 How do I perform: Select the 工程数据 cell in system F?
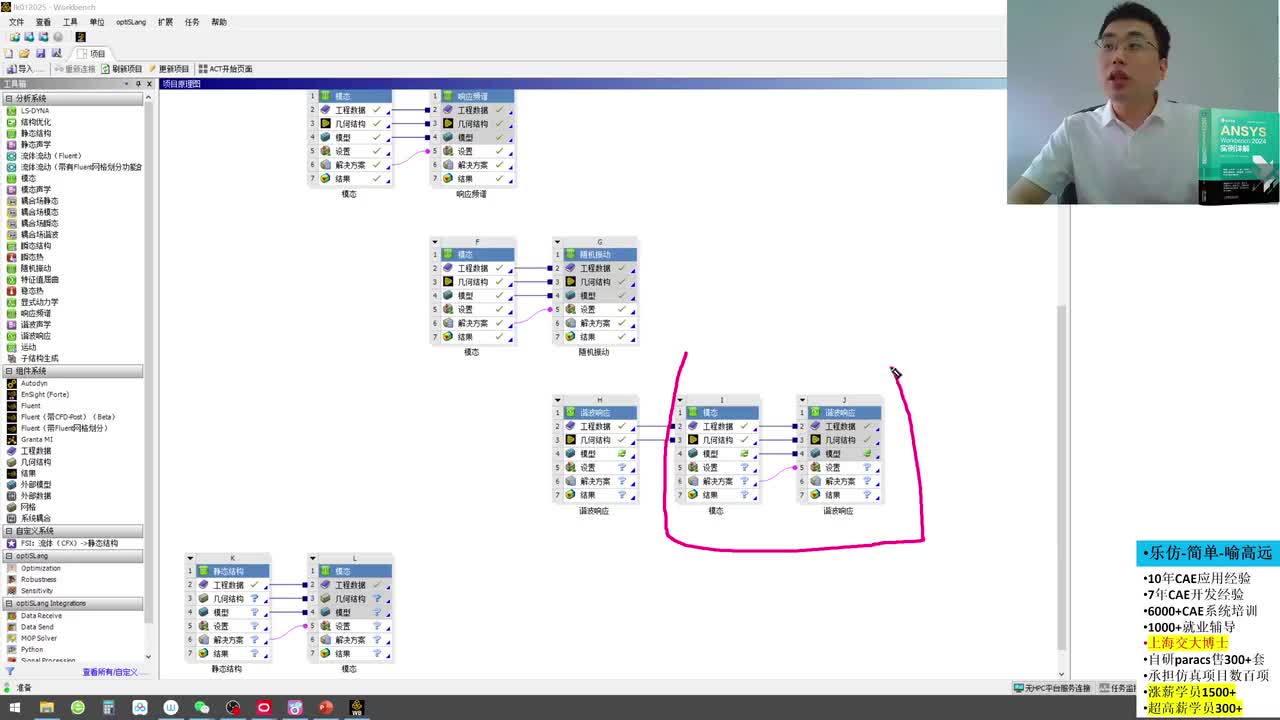[x=472, y=268]
